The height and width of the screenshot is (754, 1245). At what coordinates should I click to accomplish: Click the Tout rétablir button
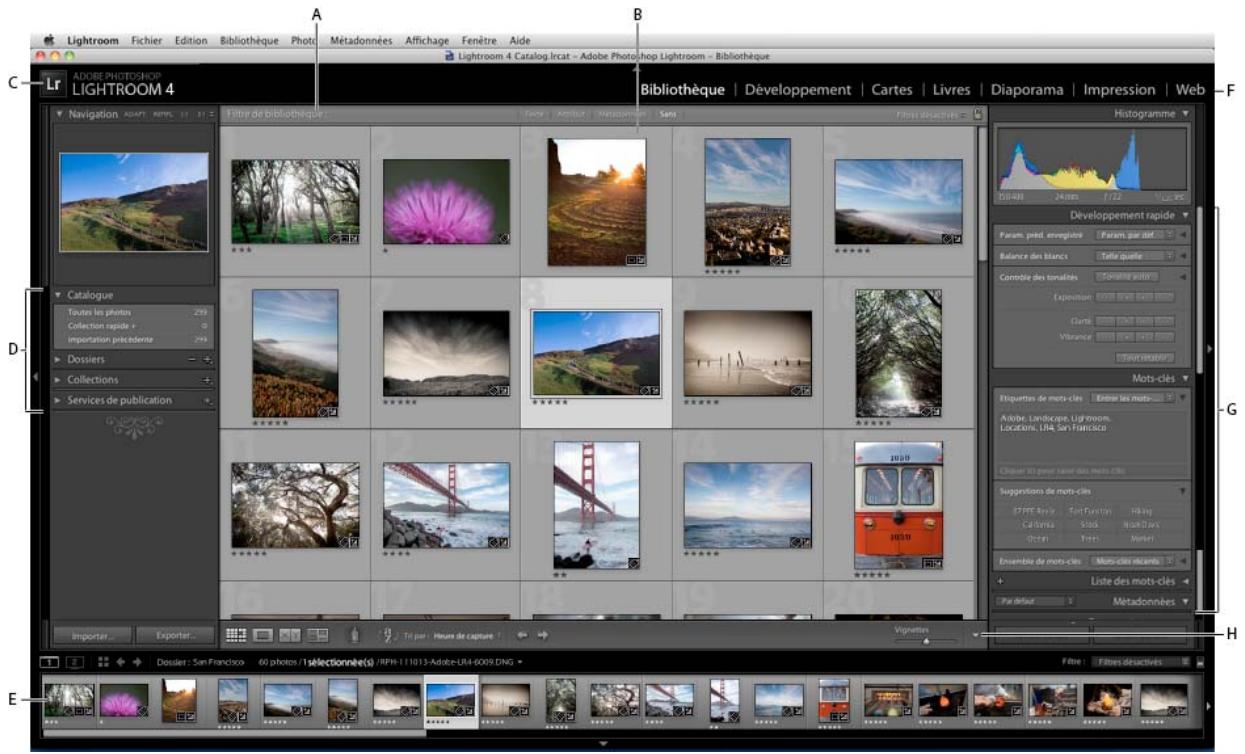click(x=1143, y=357)
